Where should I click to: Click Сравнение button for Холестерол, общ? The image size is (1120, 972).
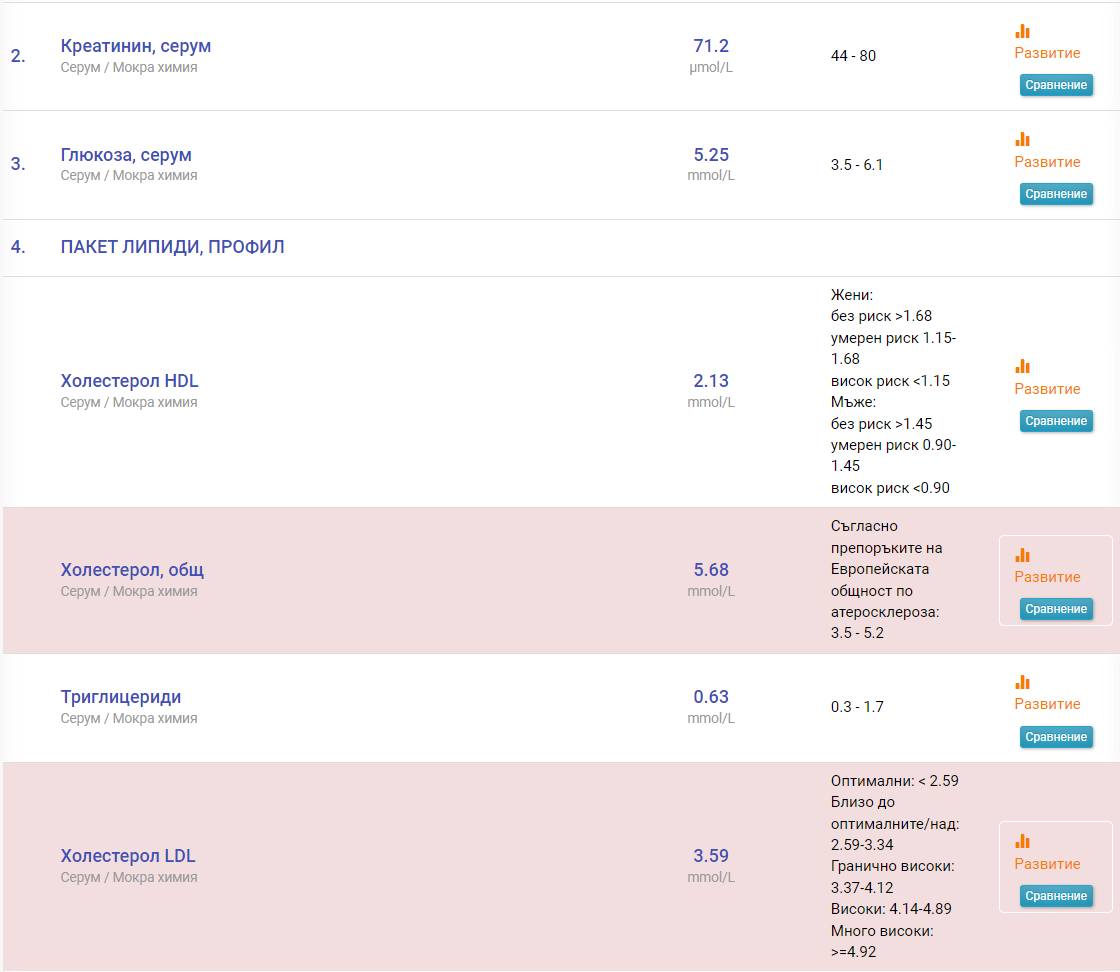click(x=1056, y=609)
